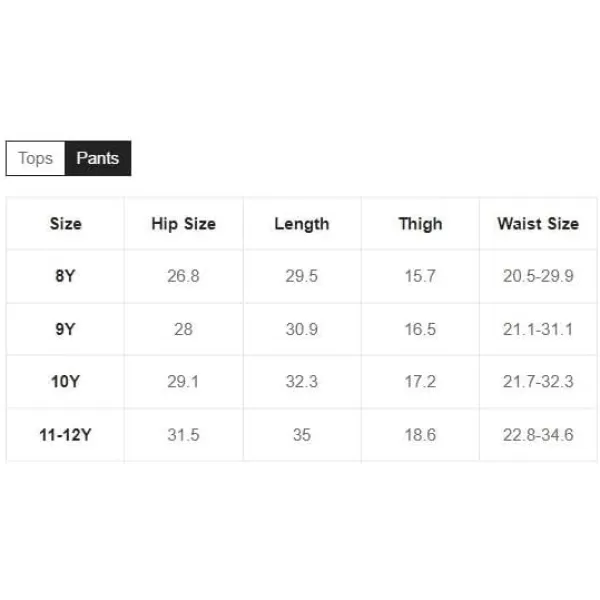Select the 8Y size row label
Screen dimensions: 600x600
[65, 276]
